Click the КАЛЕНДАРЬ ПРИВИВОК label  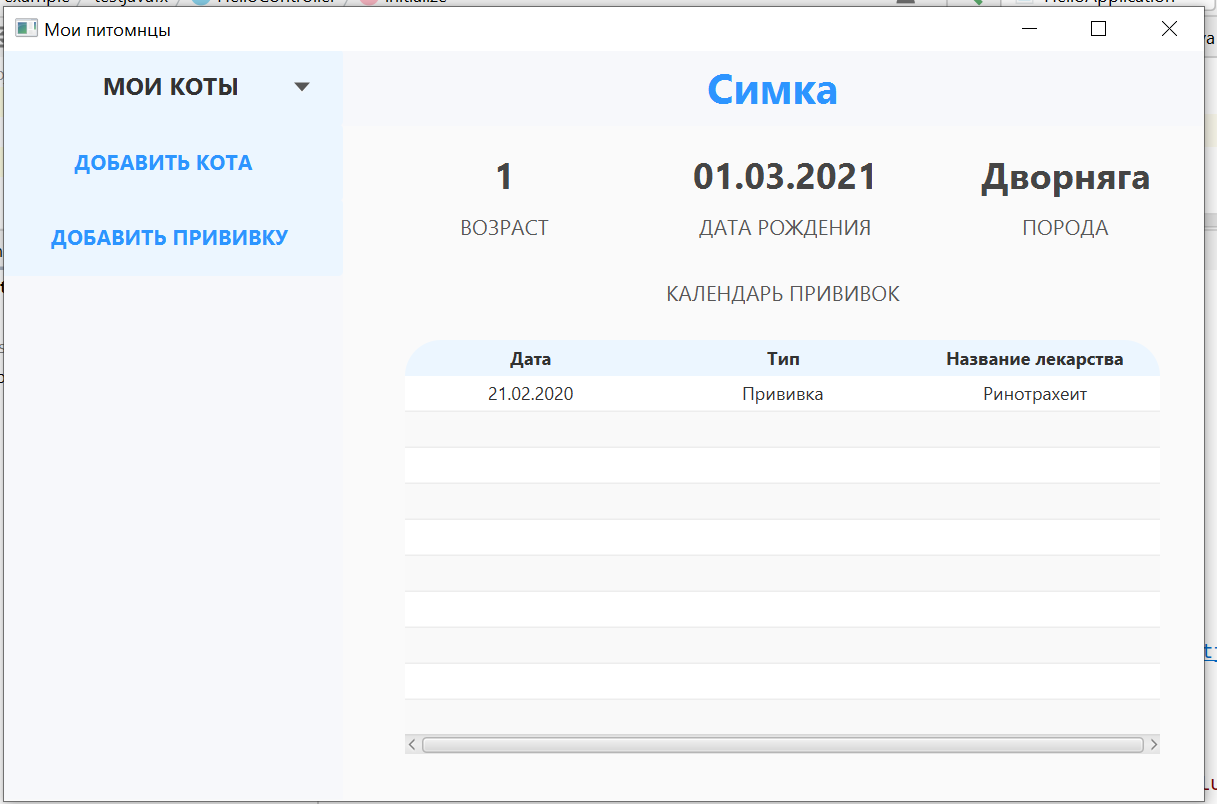tap(783, 293)
